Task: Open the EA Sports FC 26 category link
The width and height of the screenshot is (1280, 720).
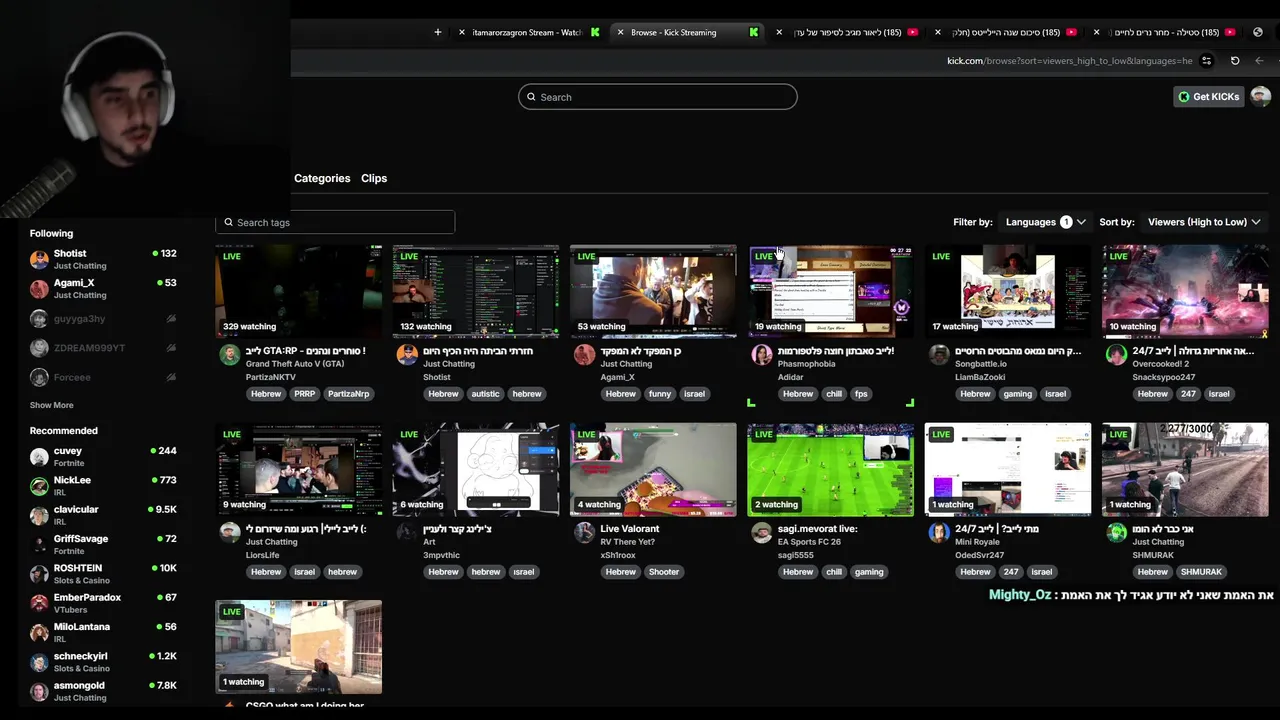Action: pyautogui.click(x=809, y=542)
